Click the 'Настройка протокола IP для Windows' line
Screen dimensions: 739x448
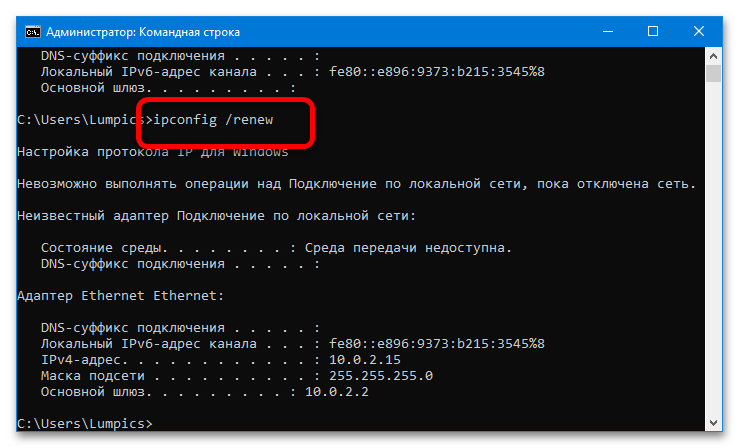point(153,152)
